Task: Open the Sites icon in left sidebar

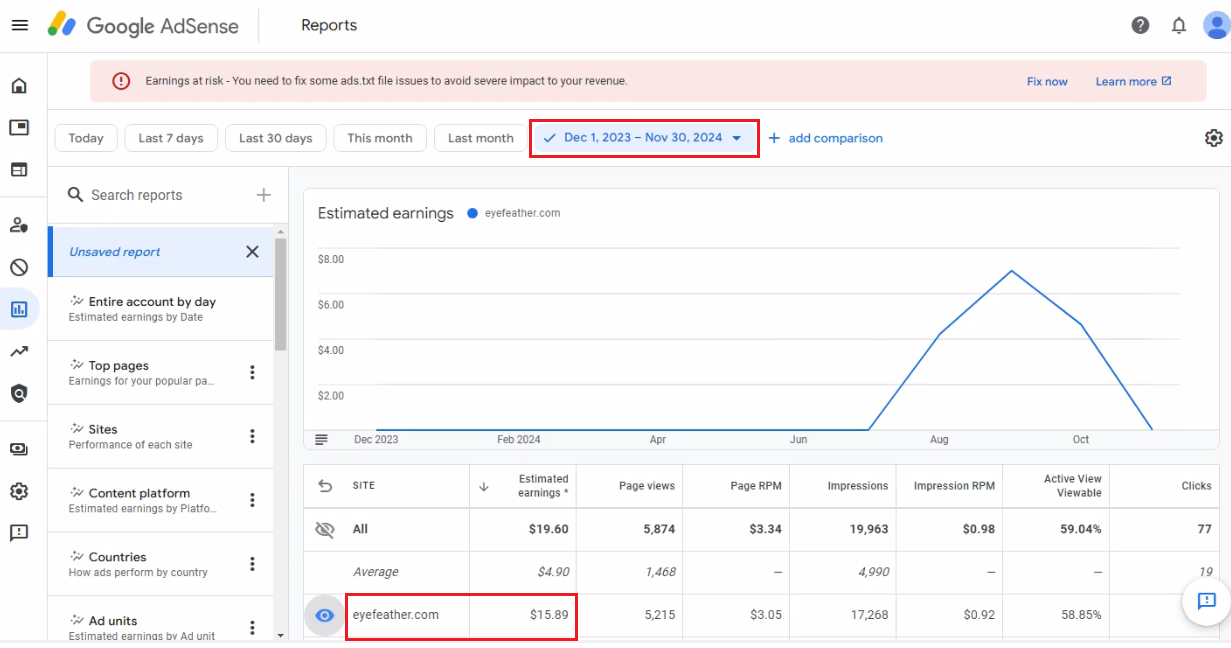Action: tap(19, 169)
